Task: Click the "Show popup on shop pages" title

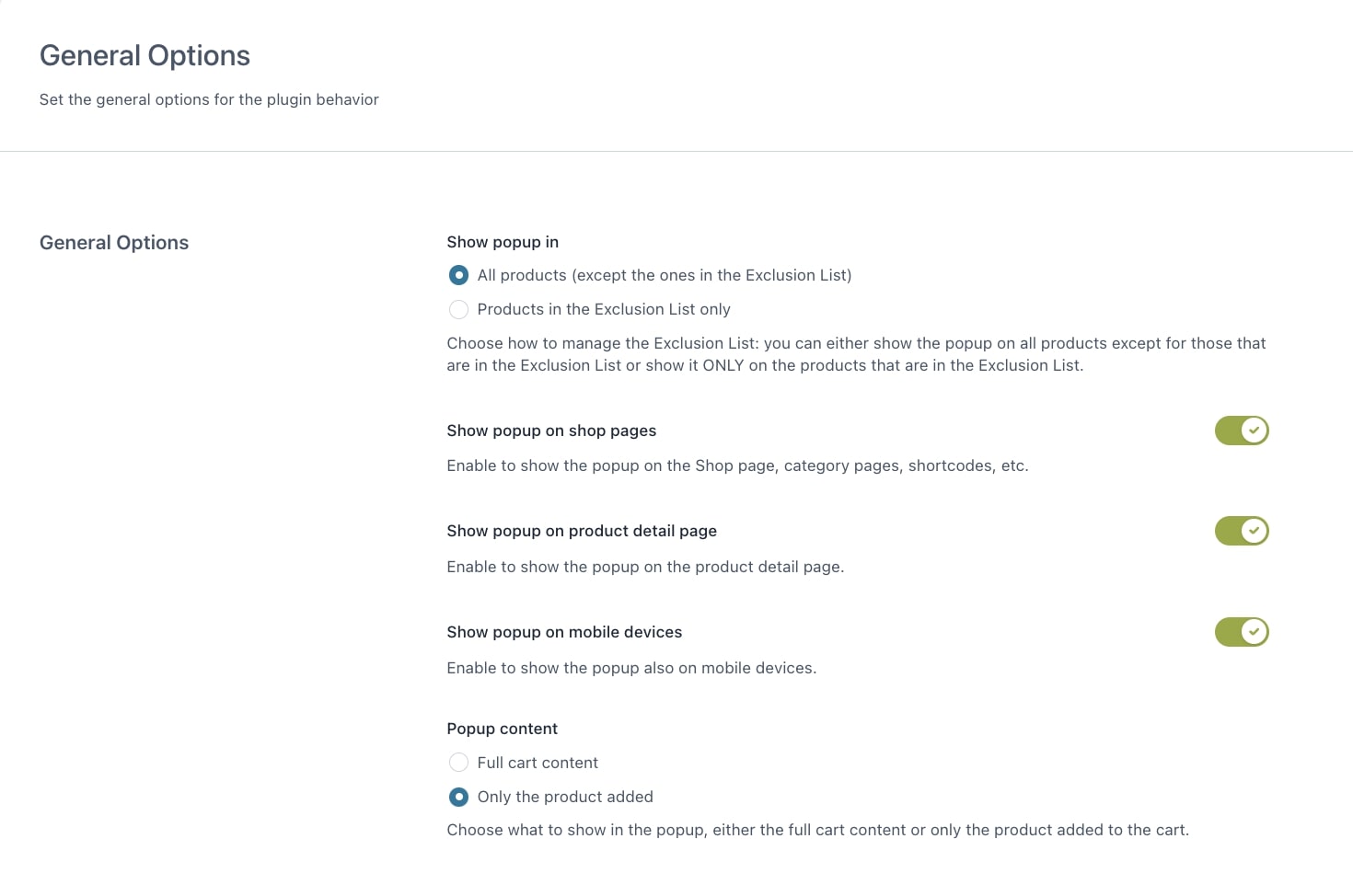Action: pos(551,431)
